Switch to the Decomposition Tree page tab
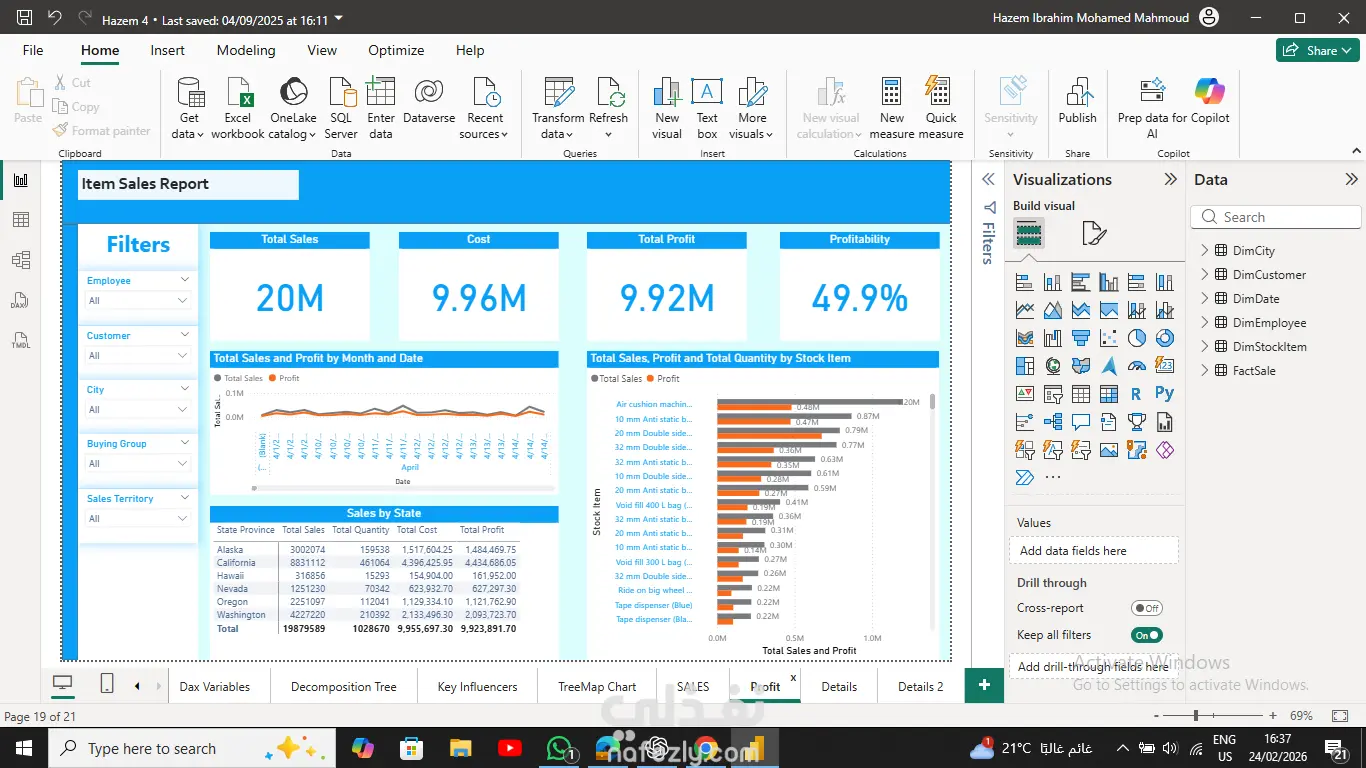Image resolution: width=1366 pixels, height=768 pixels. (343, 687)
